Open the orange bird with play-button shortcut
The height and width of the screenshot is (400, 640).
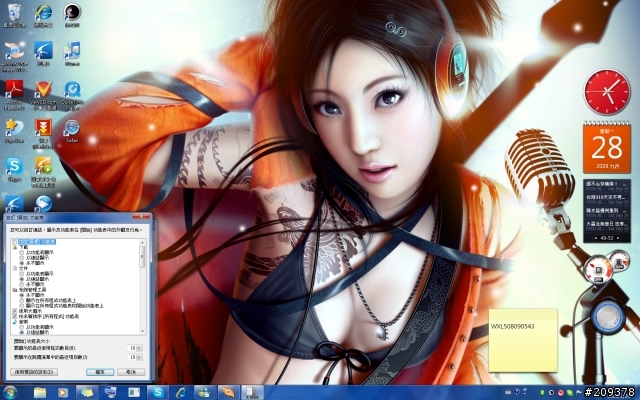(x=43, y=172)
